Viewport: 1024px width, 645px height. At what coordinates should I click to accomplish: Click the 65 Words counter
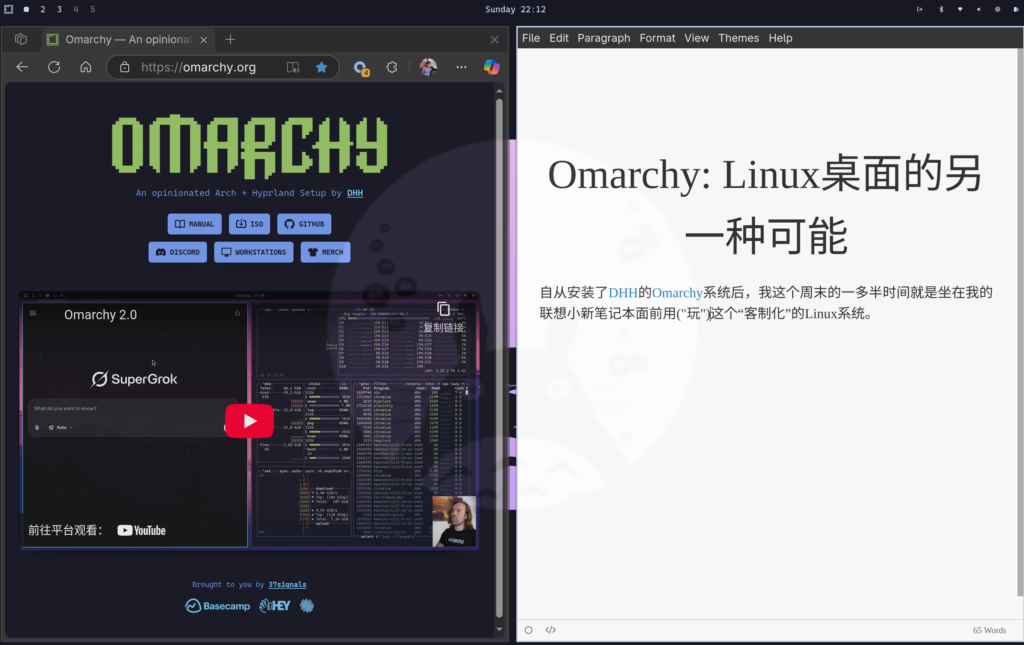[x=989, y=630]
